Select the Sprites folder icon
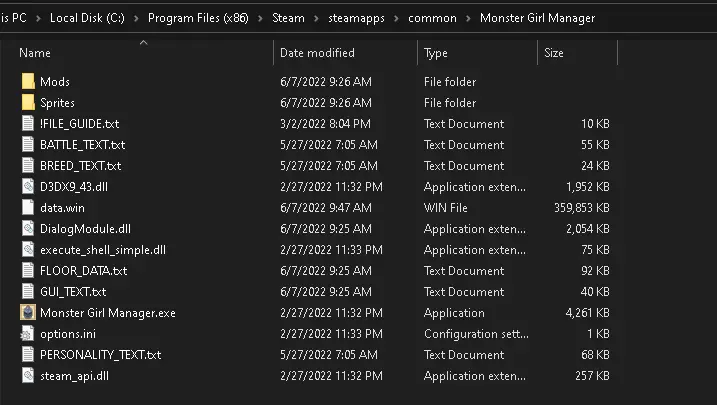Screen dimensions: 717x405 tap(28, 102)
